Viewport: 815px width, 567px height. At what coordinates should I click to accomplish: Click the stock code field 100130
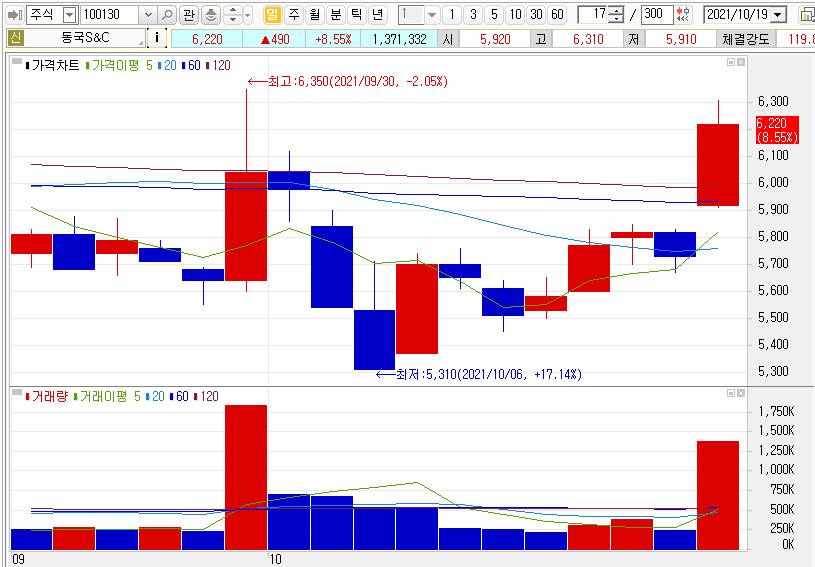[x=110, y=15]
